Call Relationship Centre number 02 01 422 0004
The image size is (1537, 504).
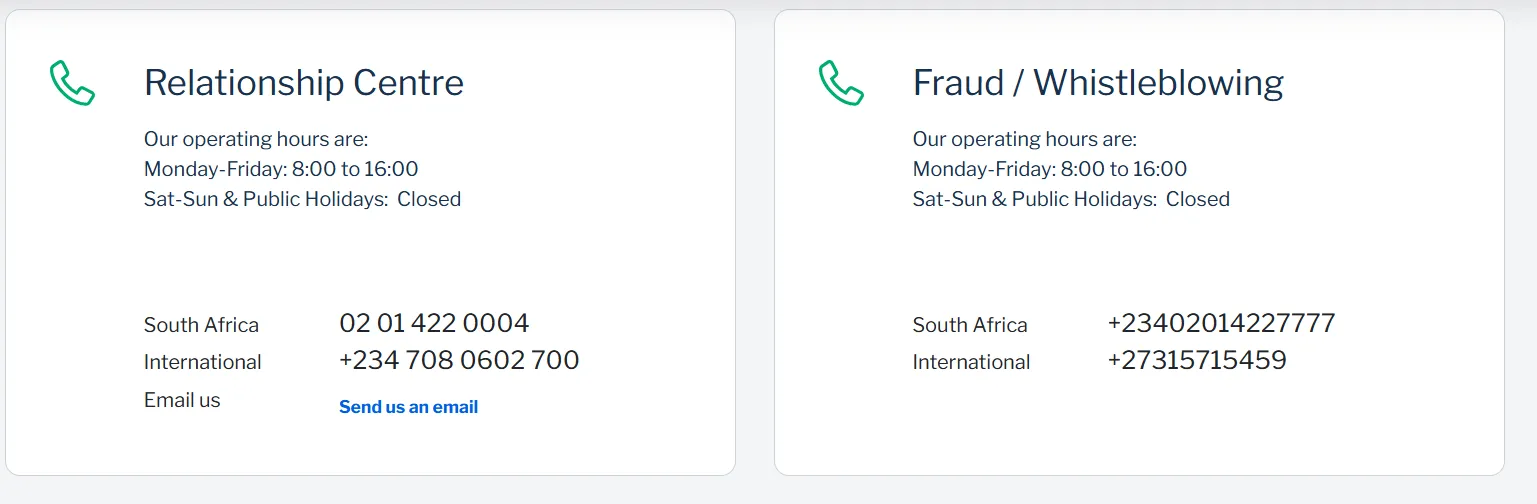[x=434, y=323]
